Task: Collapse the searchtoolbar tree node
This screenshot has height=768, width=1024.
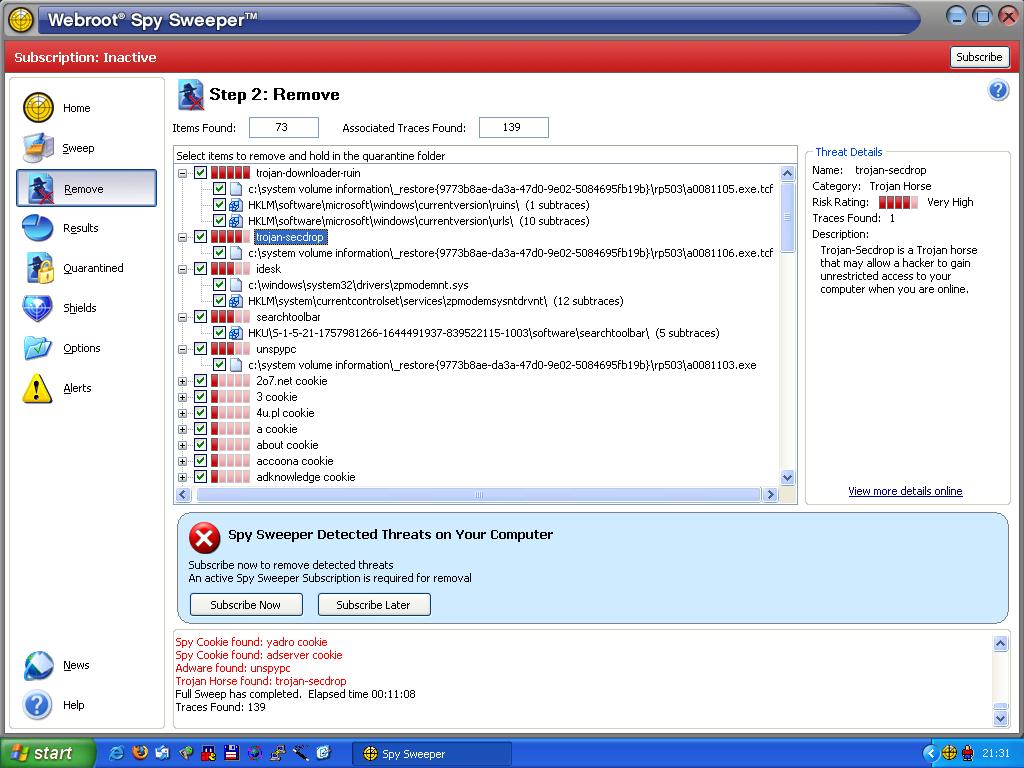Action: [x=183, y=317]
